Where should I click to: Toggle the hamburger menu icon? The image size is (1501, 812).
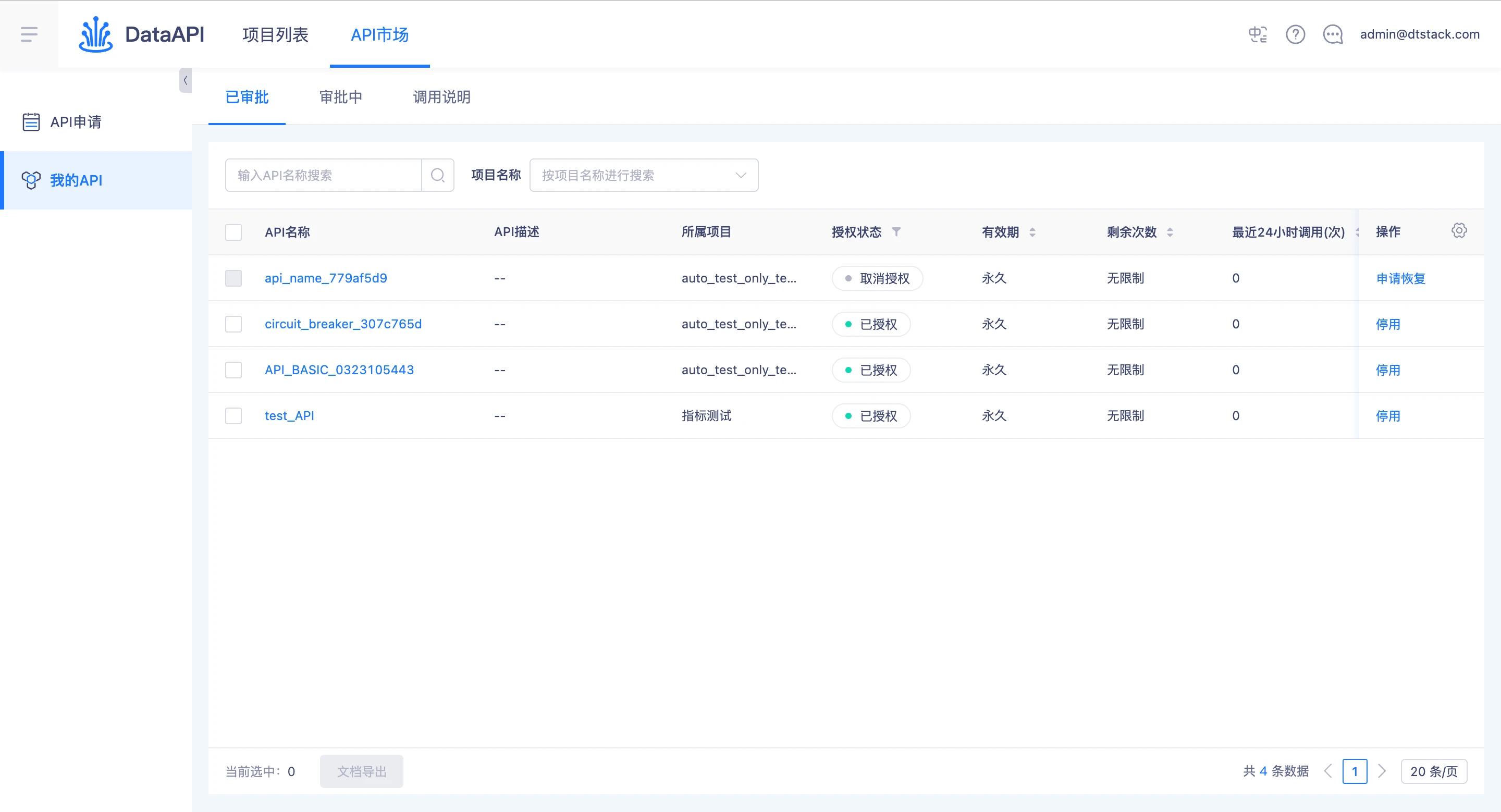tap(29, 34)
